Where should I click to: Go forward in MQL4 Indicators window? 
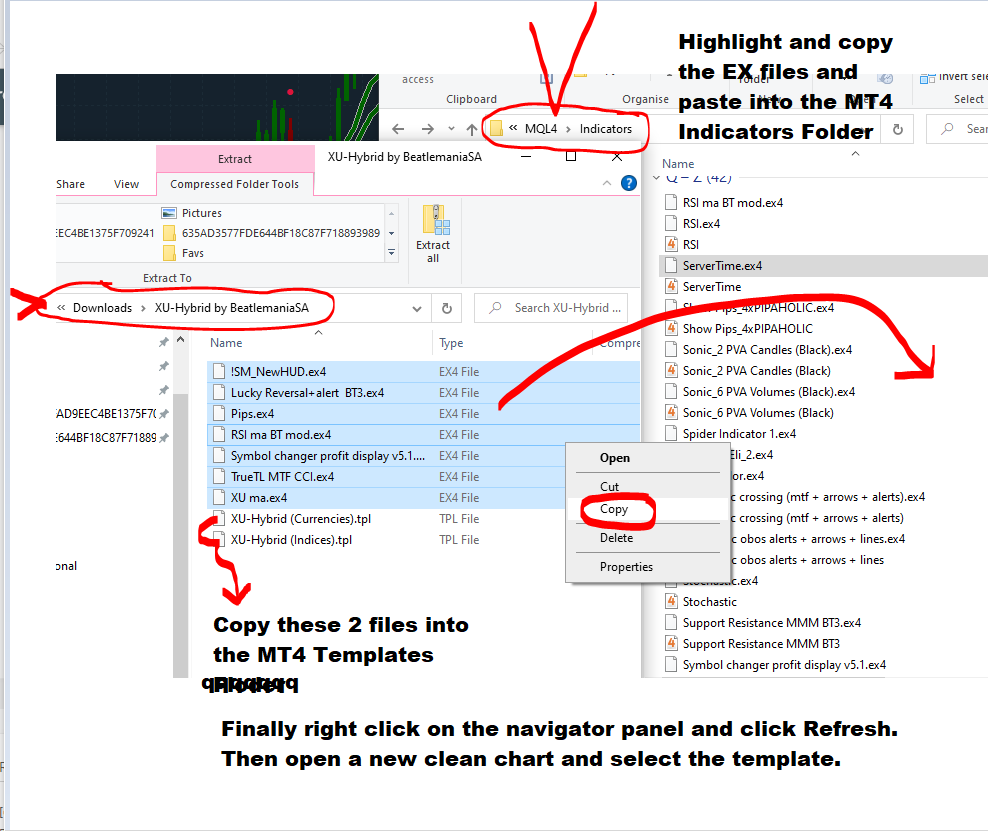(428, 129)
